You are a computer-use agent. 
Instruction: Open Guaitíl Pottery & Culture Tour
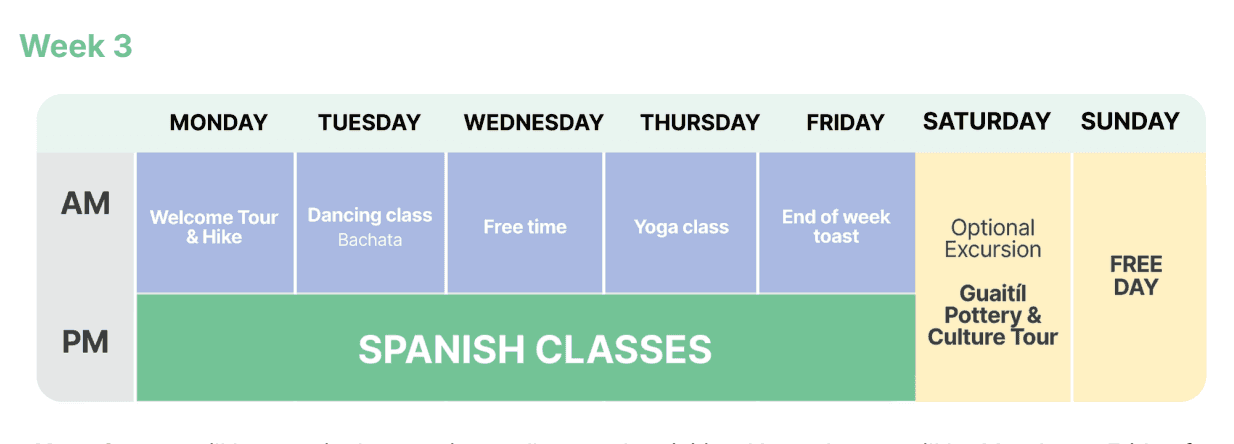993,315
